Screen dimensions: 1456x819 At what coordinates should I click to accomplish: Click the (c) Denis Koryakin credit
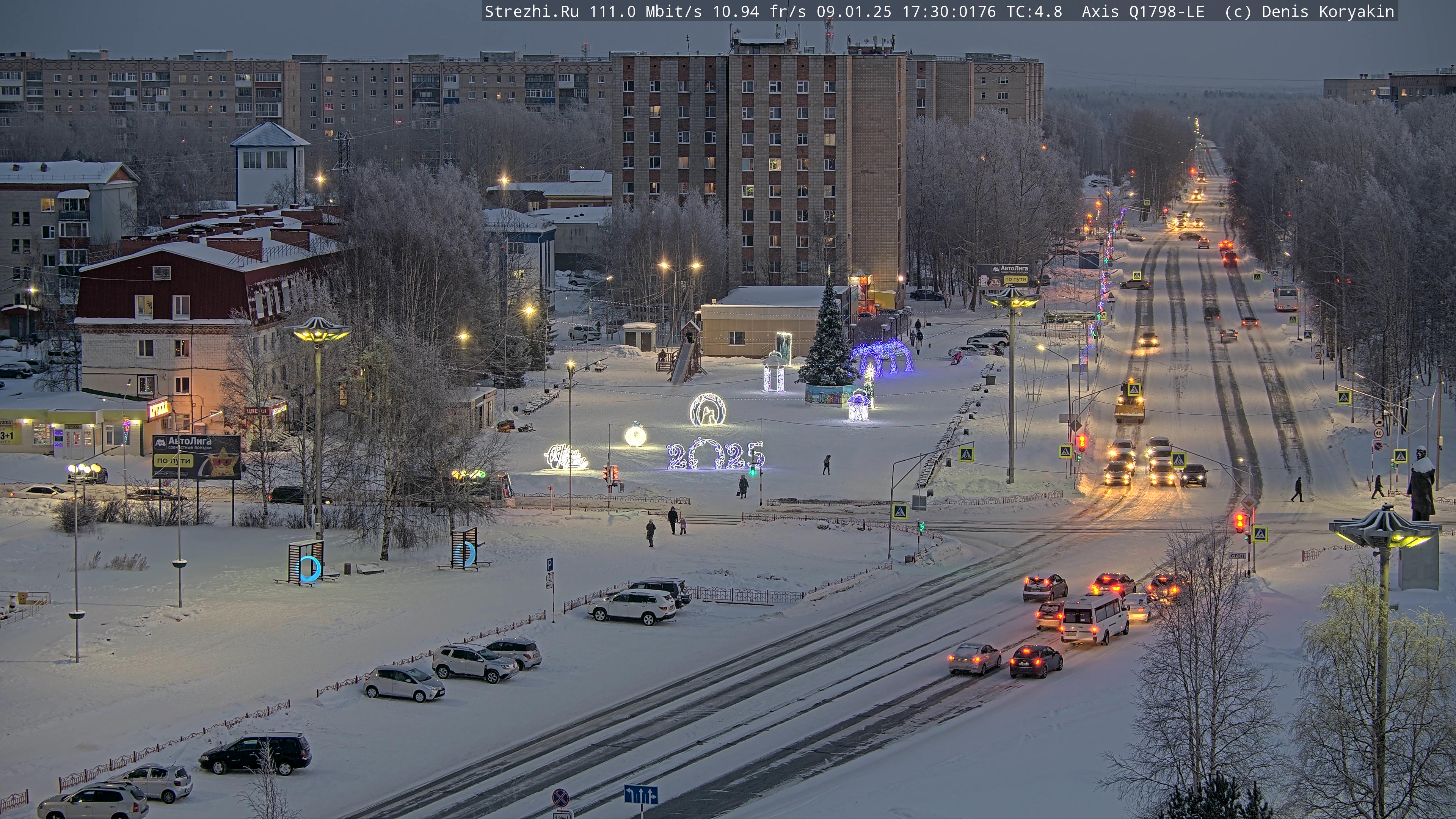pyautogui.click(x=1309, y=11)
